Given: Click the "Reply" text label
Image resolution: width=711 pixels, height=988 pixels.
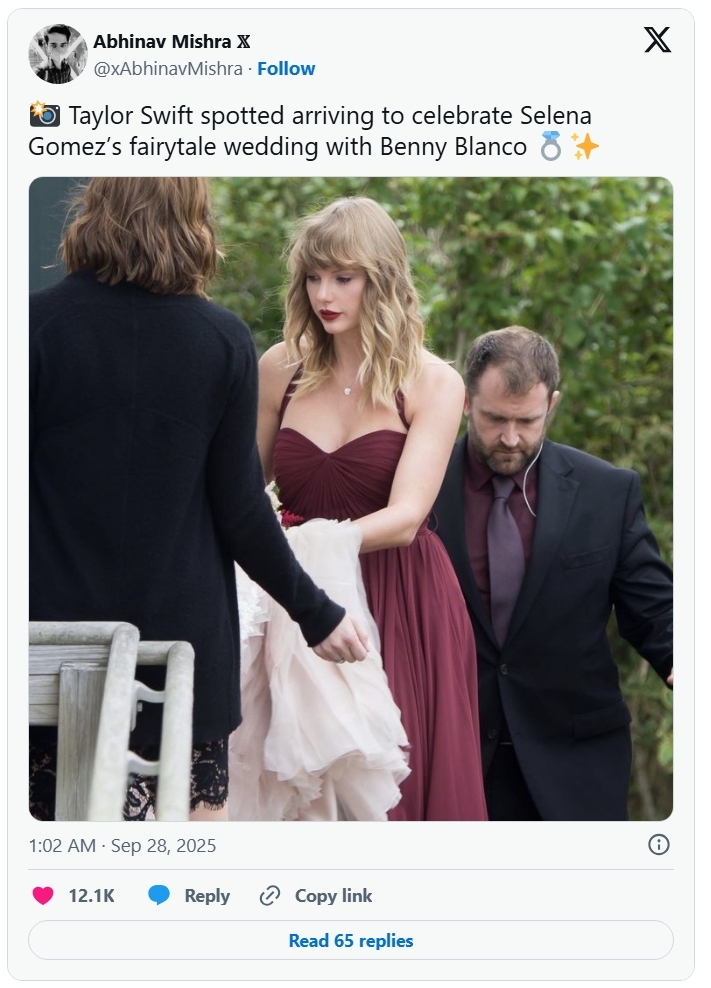Looking at the screenshot, I should click(207, 896).
